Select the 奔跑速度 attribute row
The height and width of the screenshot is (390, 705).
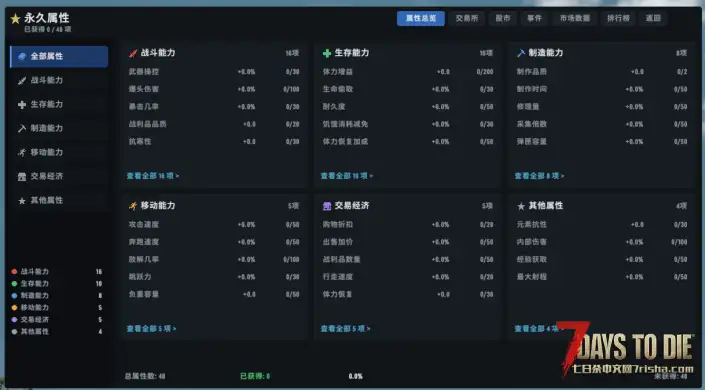tap(214, 242)
